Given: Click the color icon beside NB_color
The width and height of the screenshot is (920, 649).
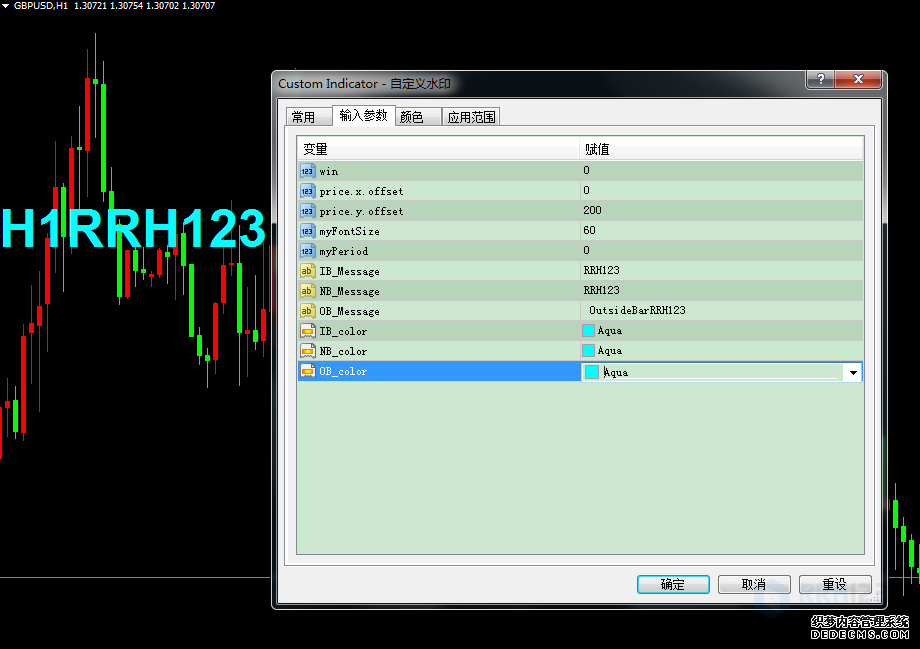Looking at the screenshot, I should 307,351.
